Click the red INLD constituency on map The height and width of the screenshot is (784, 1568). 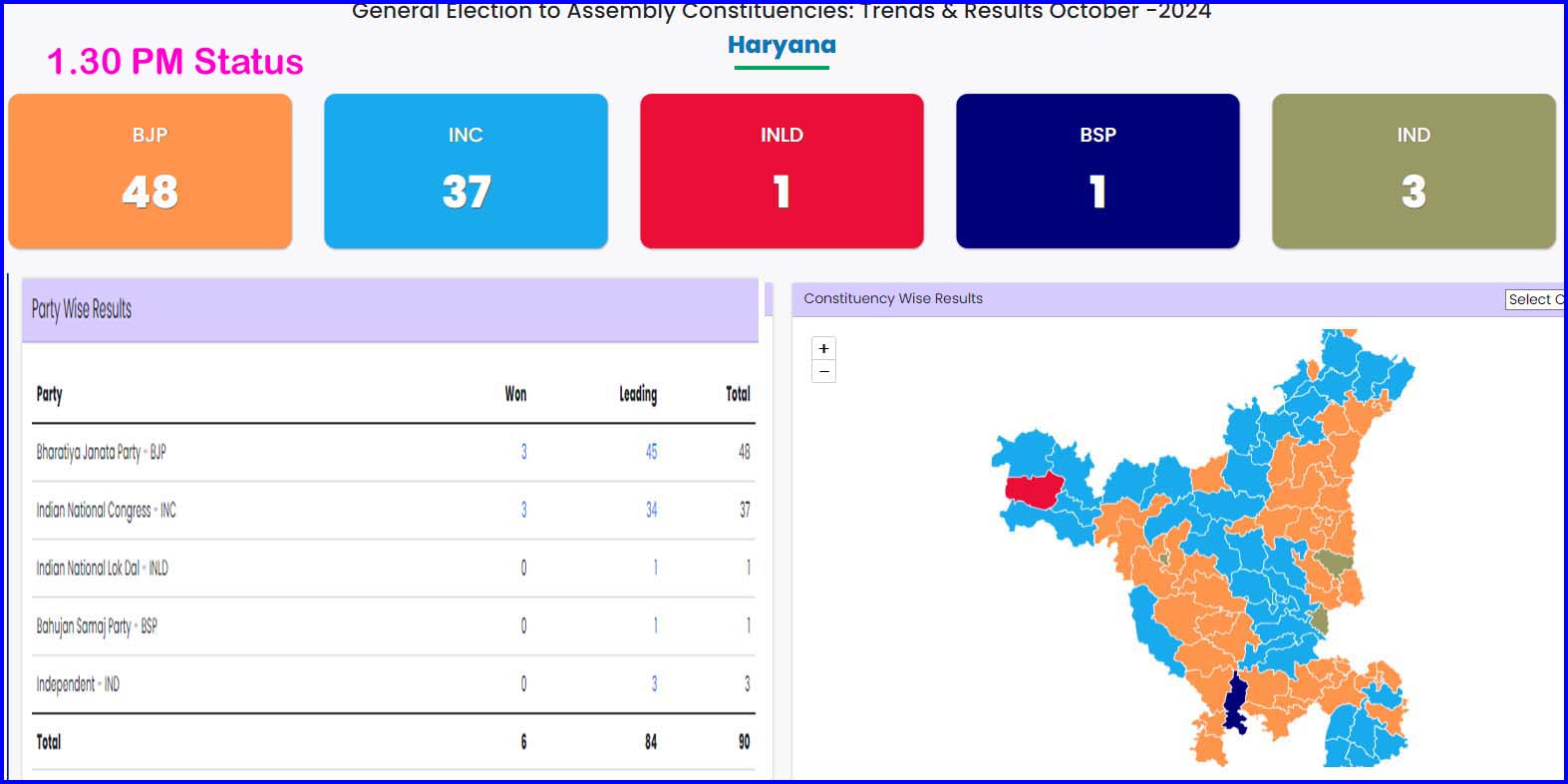click(x=1033, y=491)
